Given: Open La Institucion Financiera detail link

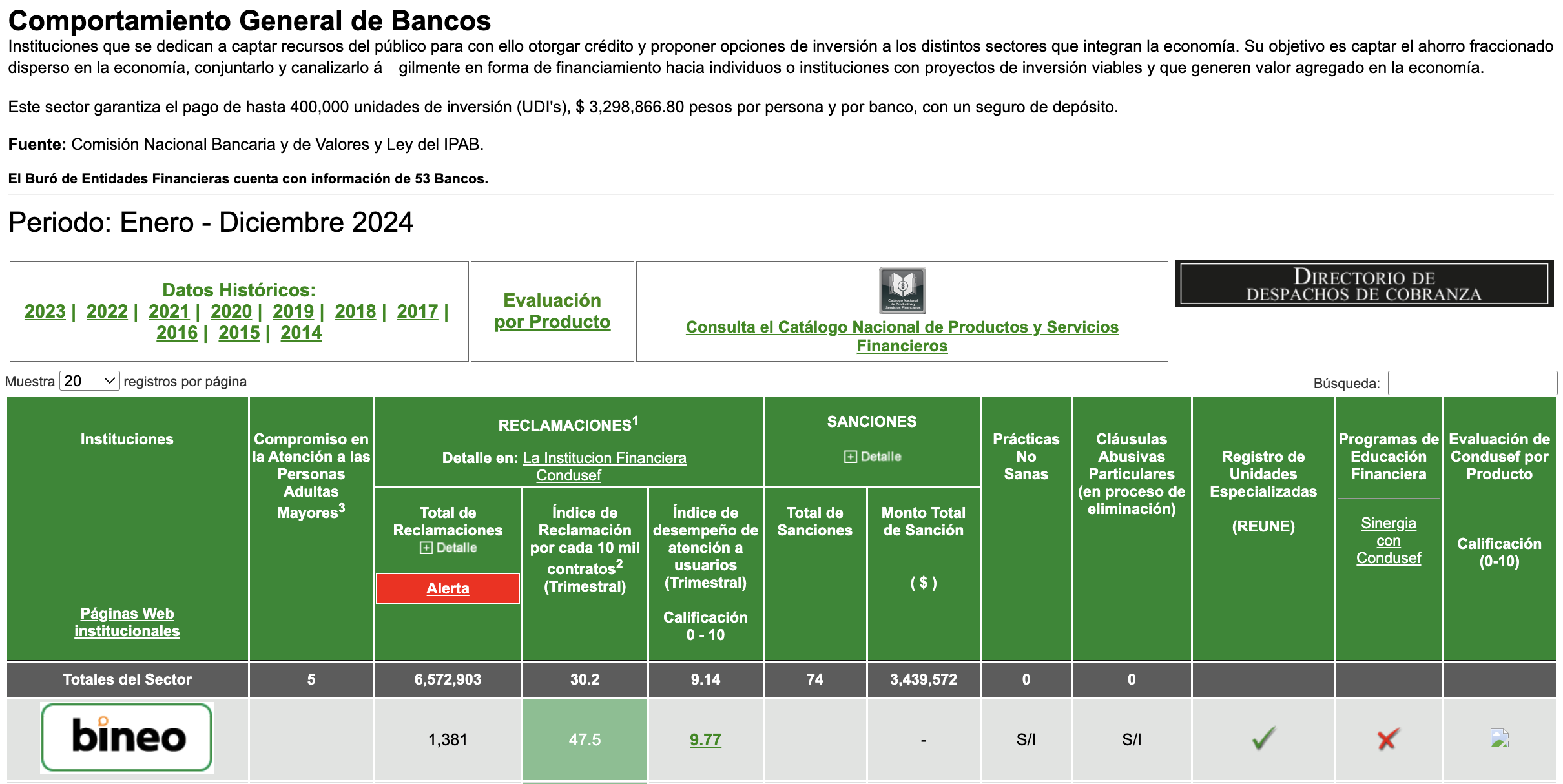Looking at the screenshot, I should click(x=605, y=458).
